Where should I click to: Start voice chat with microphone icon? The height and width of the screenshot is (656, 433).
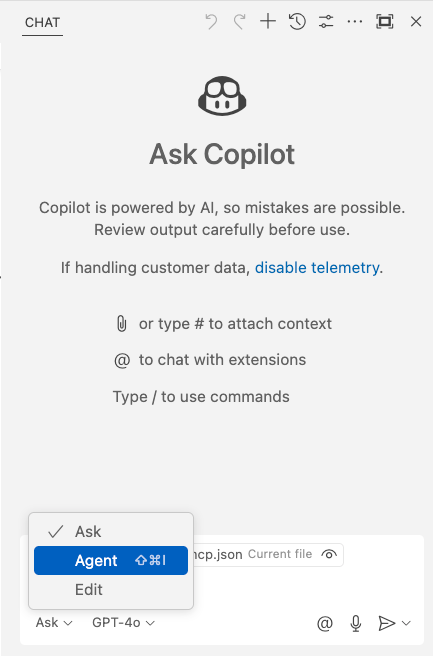tap(356, 623)
